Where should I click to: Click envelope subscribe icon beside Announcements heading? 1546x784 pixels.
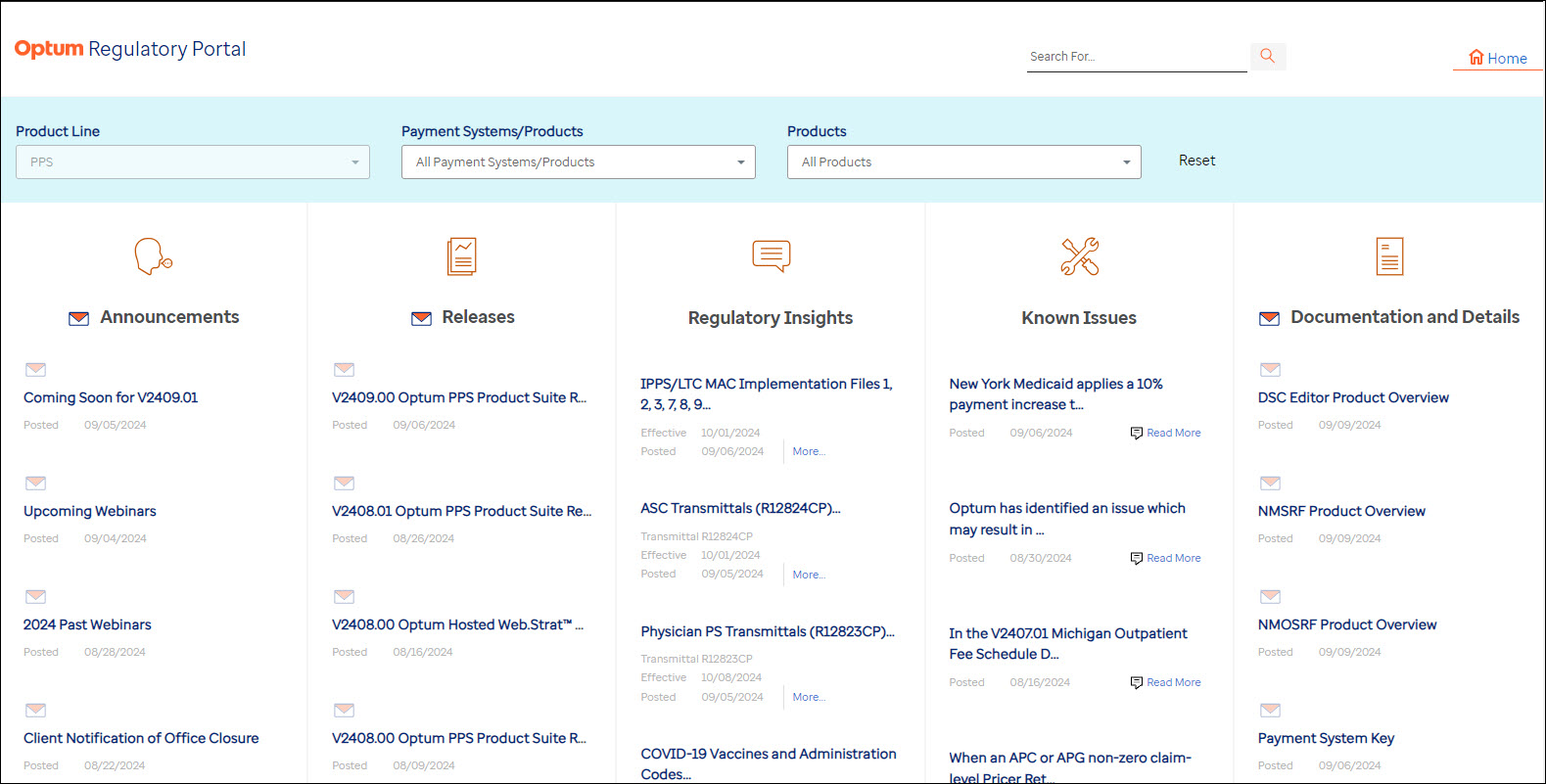tap(79, 318)
